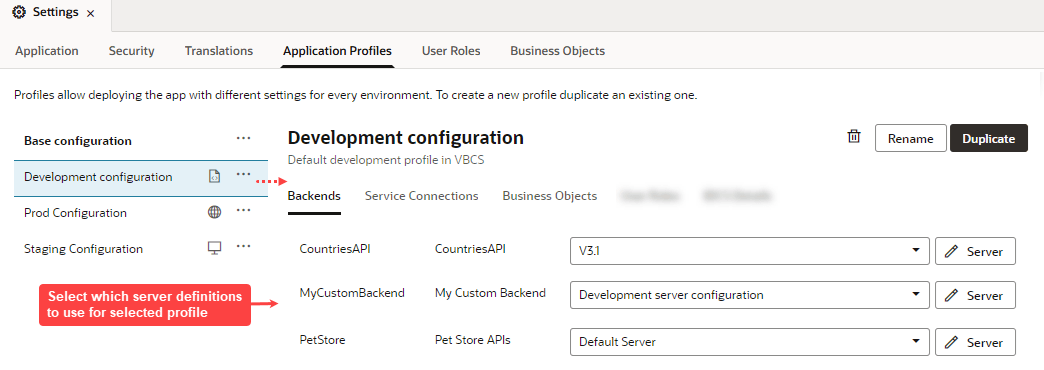Screen dimensions: 1044x370
Task: Delete the profile with the trash icon
Action: pyautogui.click(x=854, y=137)
